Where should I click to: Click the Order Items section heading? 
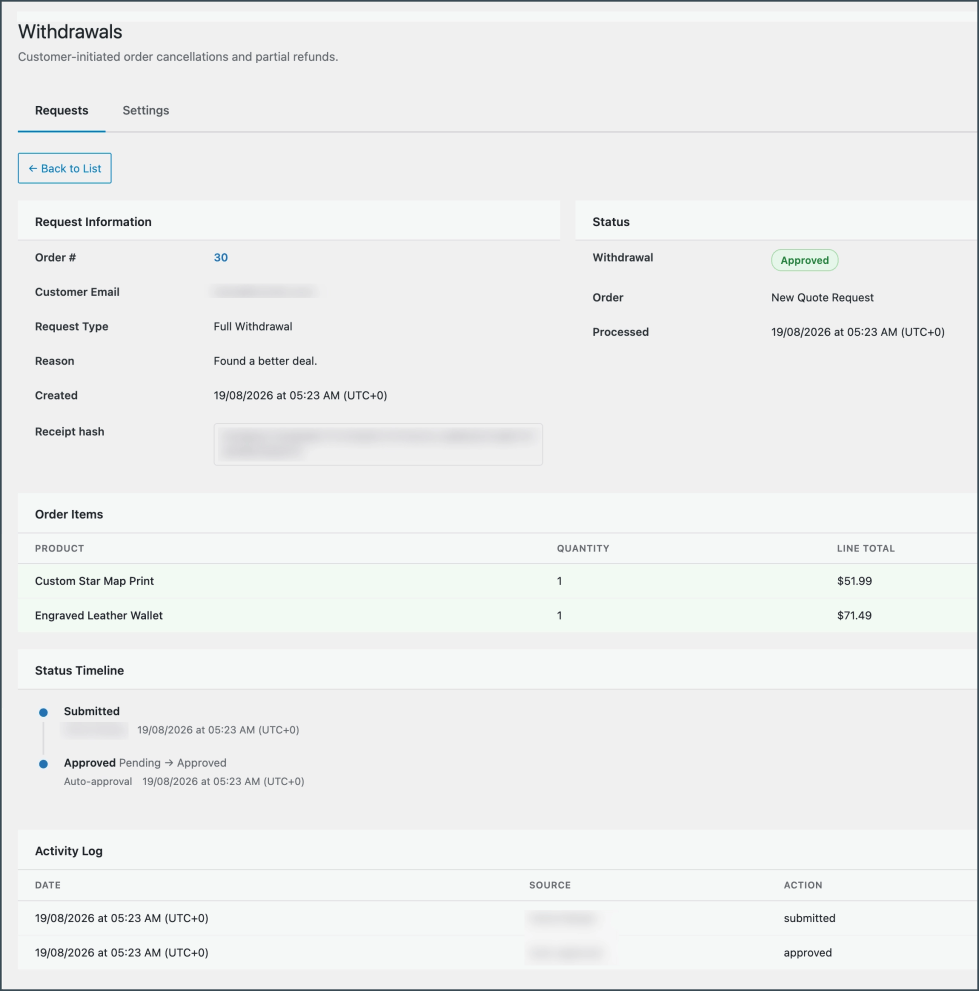coord(69,514)
